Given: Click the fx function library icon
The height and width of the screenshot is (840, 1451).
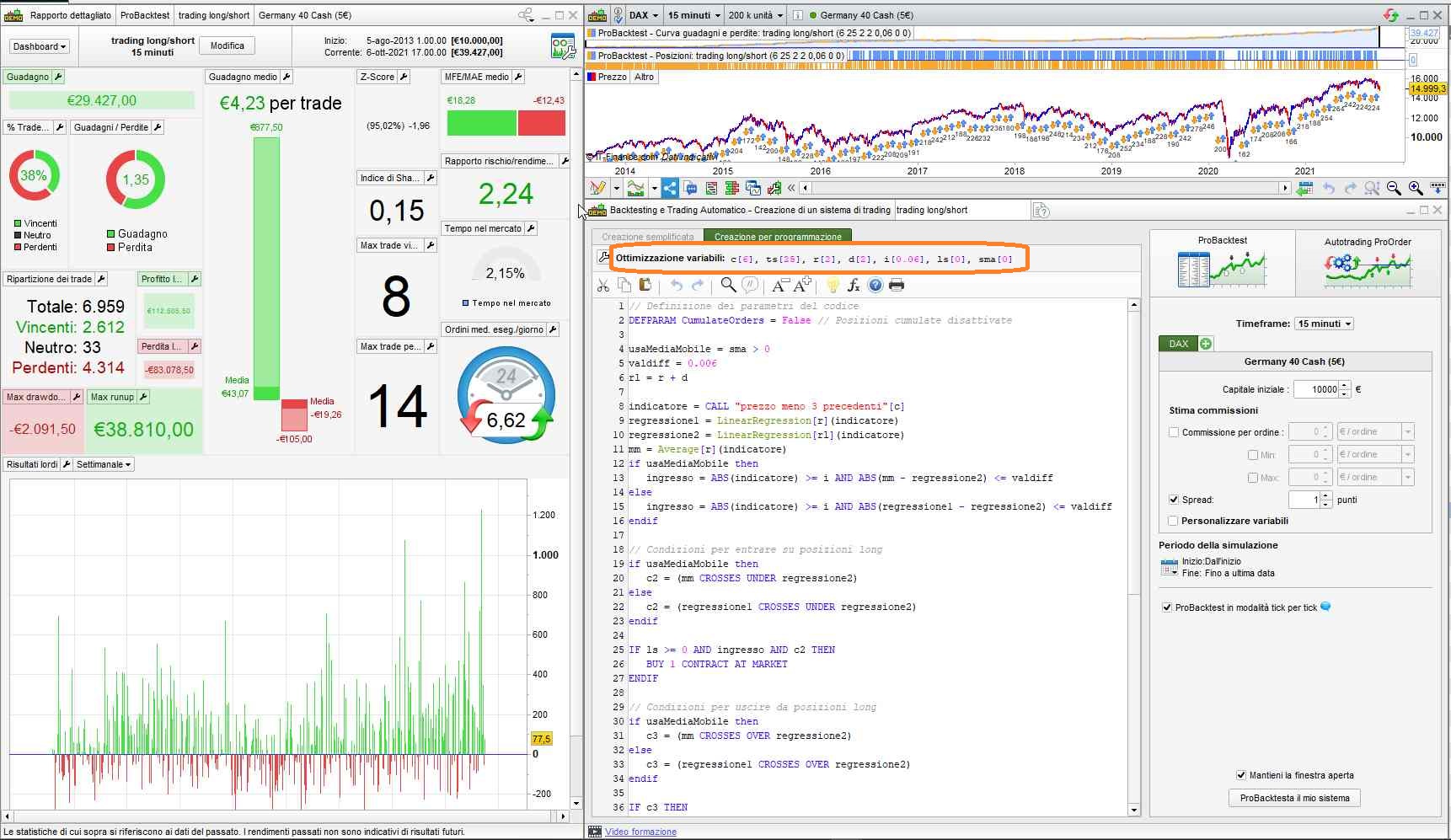Looking at the screenshot, I should coord(854,286).
